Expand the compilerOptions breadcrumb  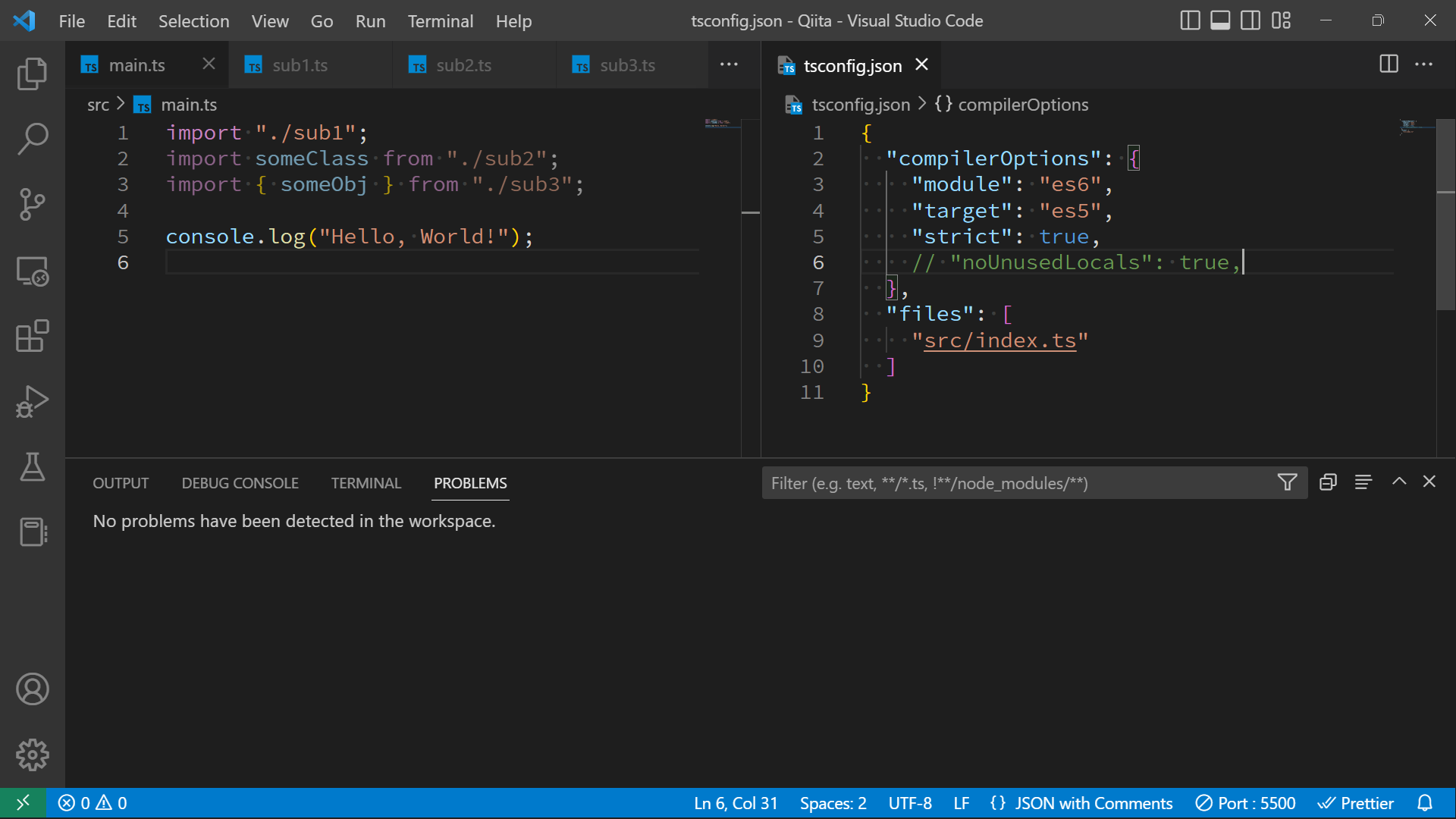point(1022,105)
